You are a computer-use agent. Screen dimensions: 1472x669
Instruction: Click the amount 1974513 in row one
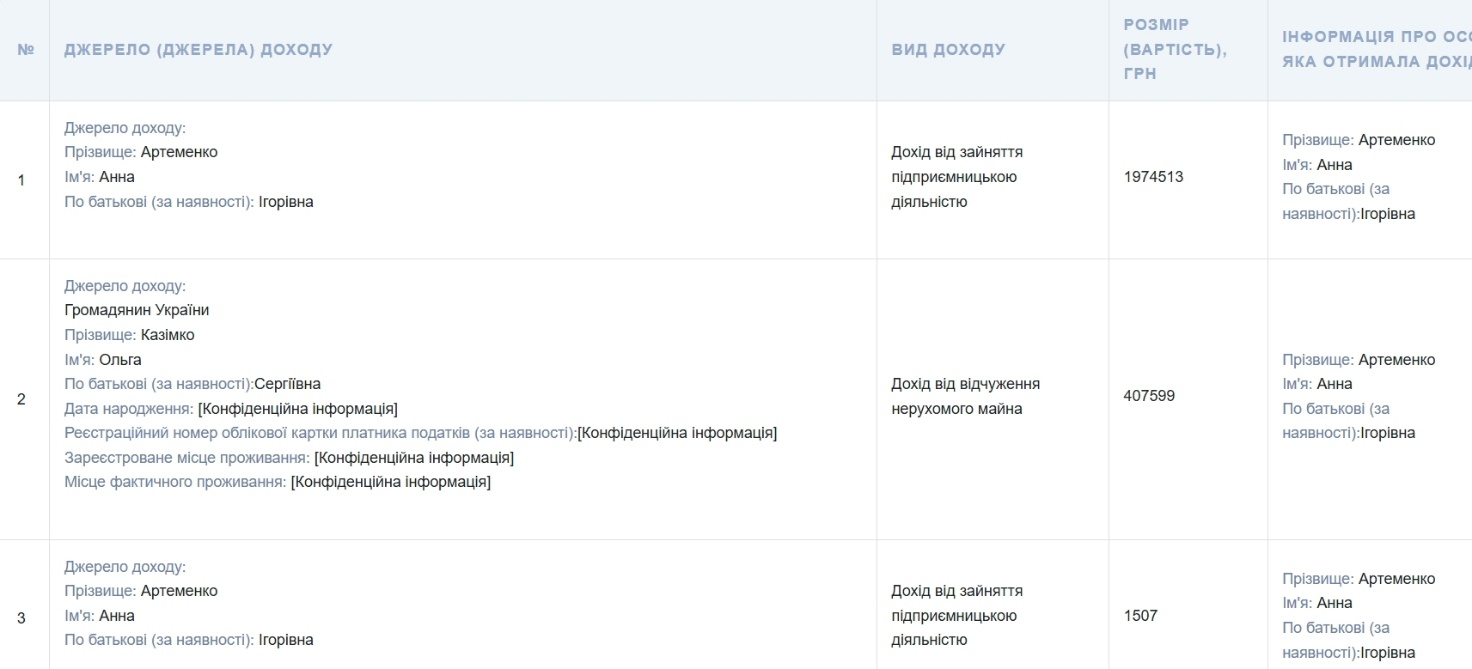1153,177
